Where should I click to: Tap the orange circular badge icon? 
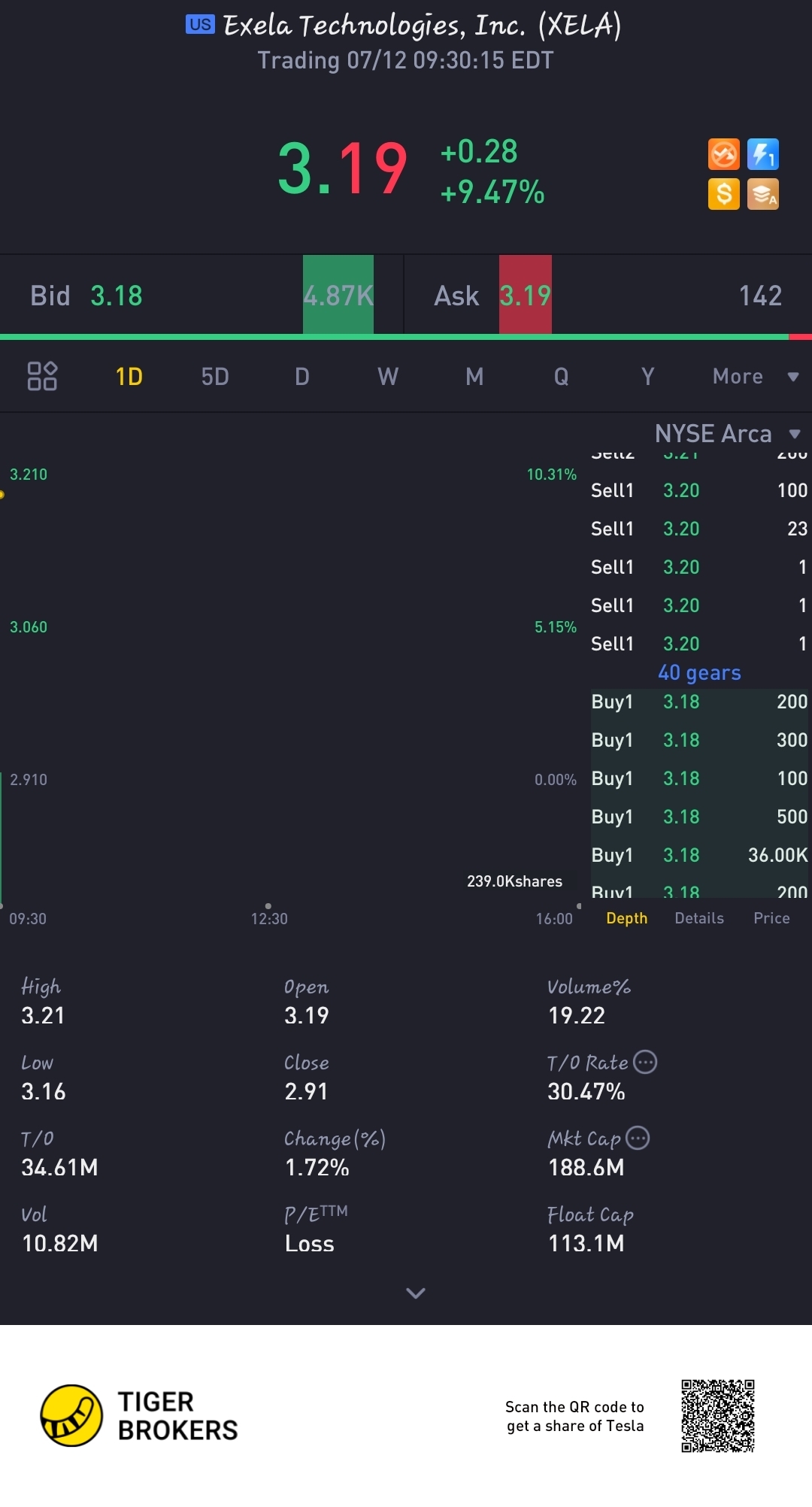(724, 155)
